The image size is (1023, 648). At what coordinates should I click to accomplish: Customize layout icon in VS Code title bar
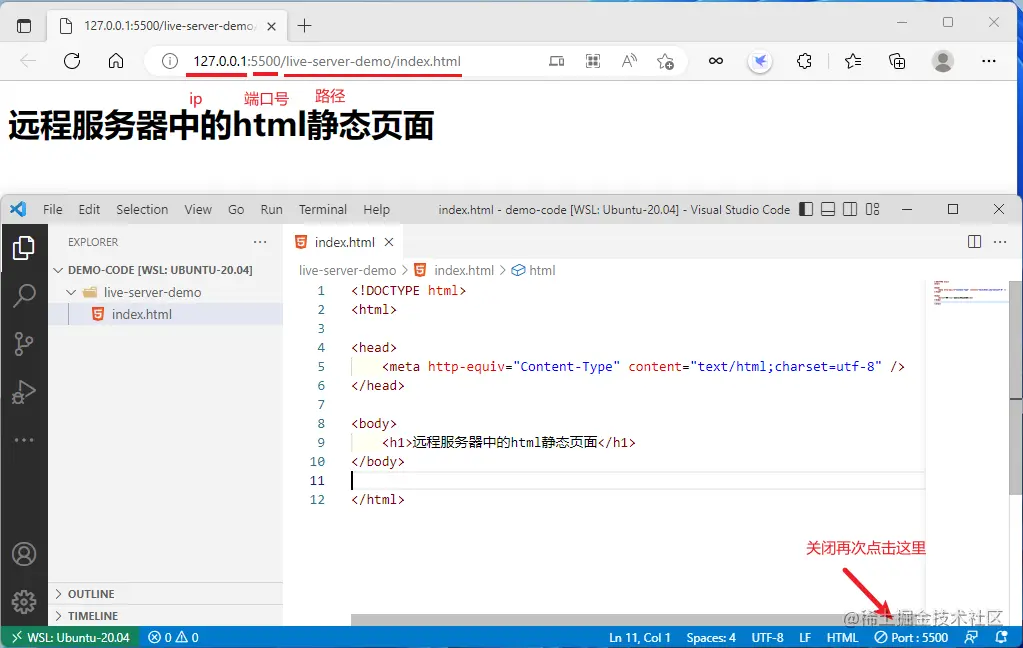coord(872,209)
